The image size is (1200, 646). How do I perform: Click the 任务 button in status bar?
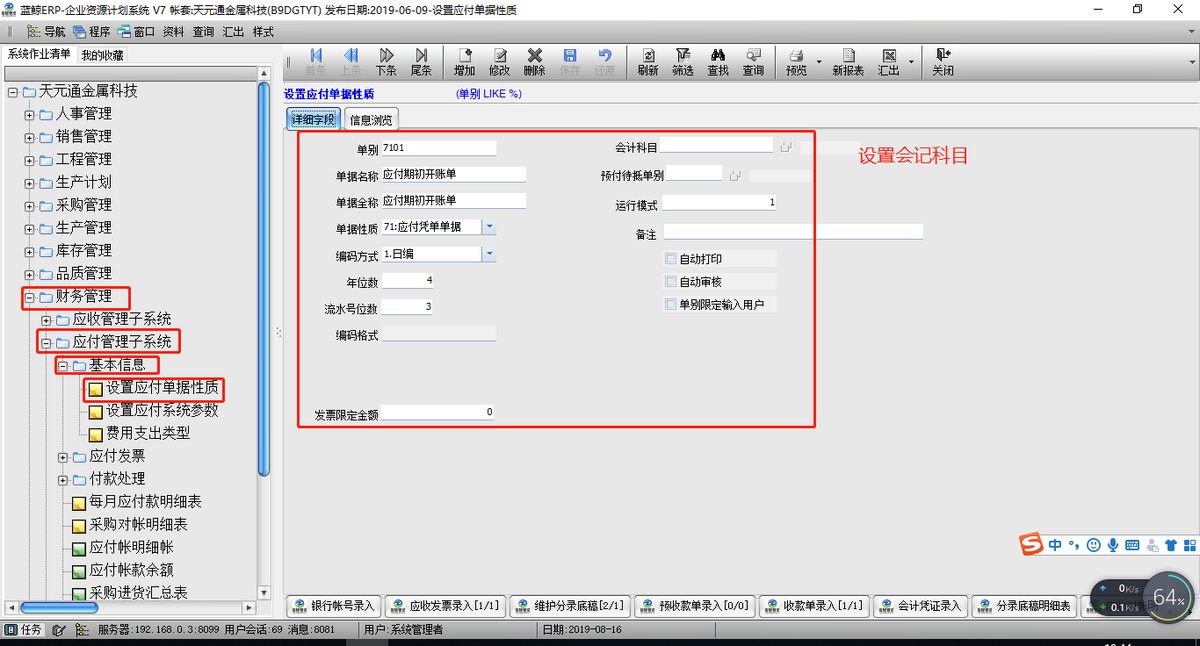click(x=24, y=630)
